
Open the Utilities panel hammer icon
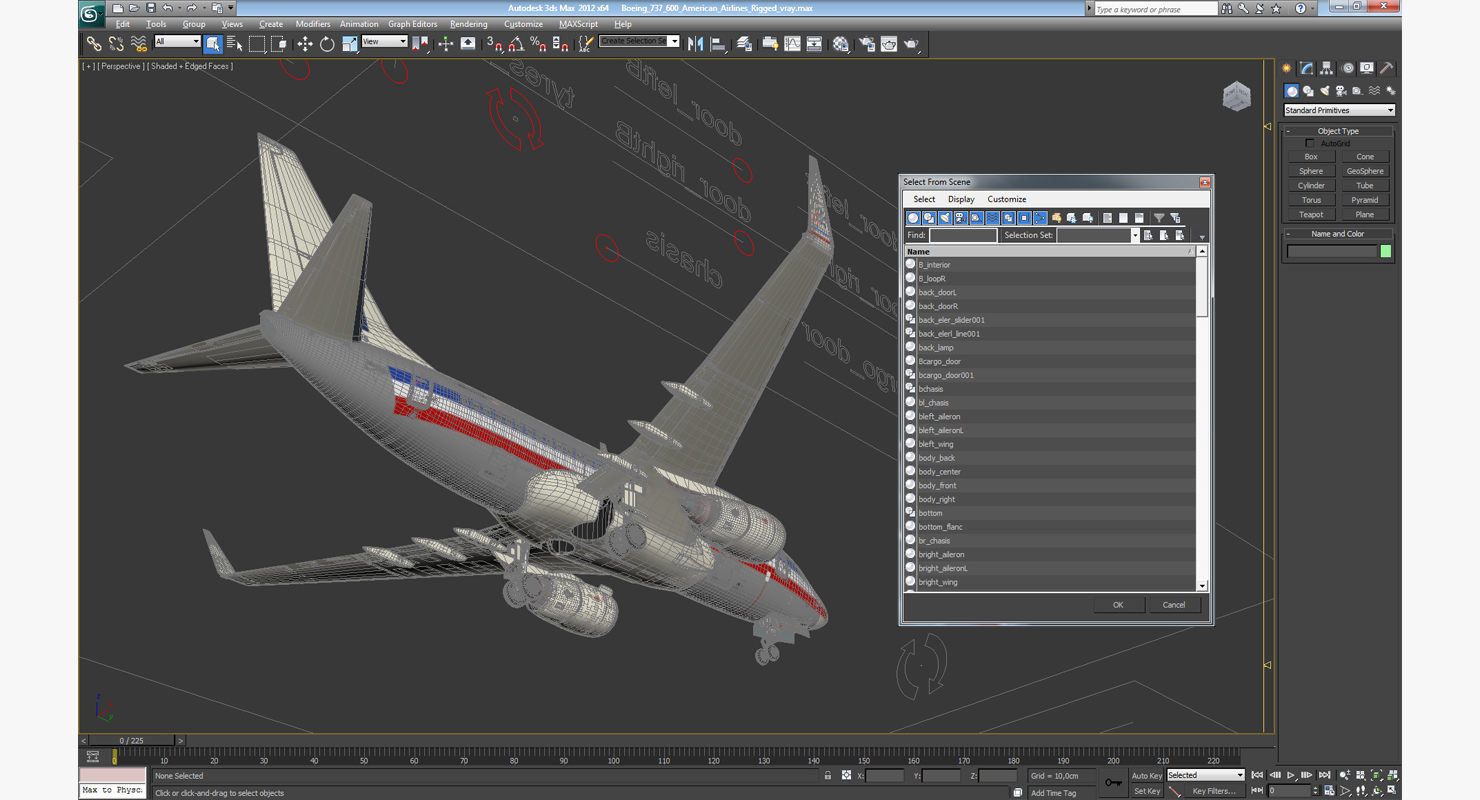coord(1387,68)
